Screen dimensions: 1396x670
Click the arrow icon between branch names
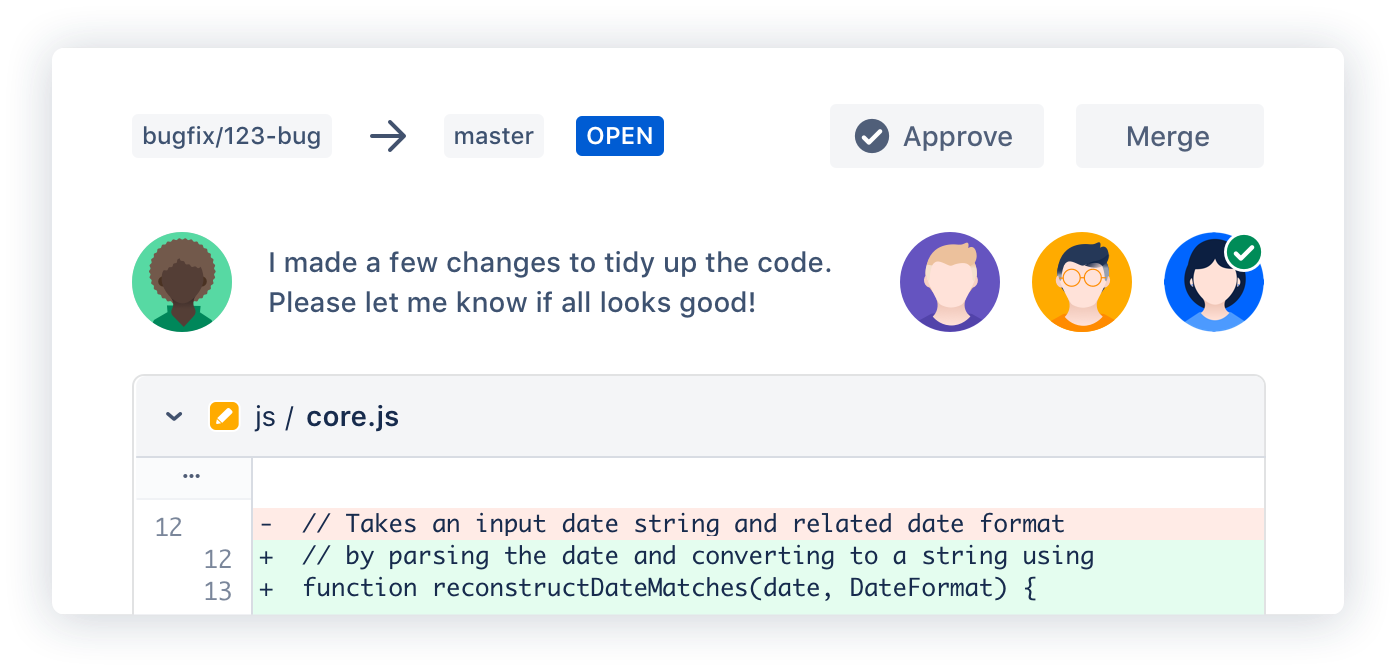click(x=388, y=136)
